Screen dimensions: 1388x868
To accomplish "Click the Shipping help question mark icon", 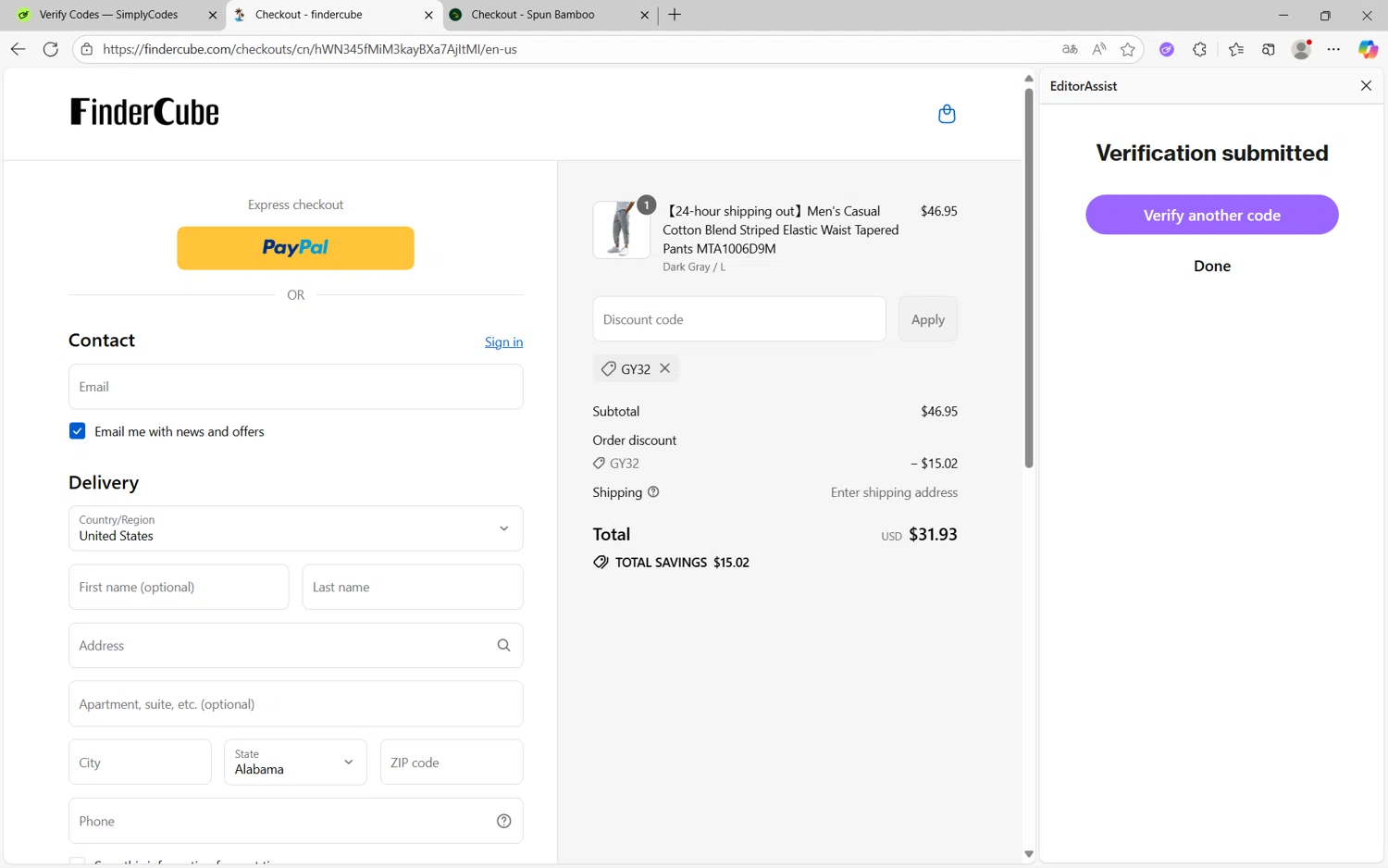I will 653,492.
